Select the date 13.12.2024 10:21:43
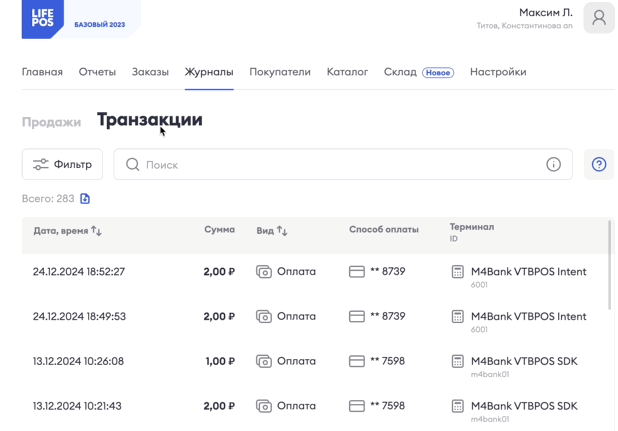The image size is (618, 431). click(77, 406)
